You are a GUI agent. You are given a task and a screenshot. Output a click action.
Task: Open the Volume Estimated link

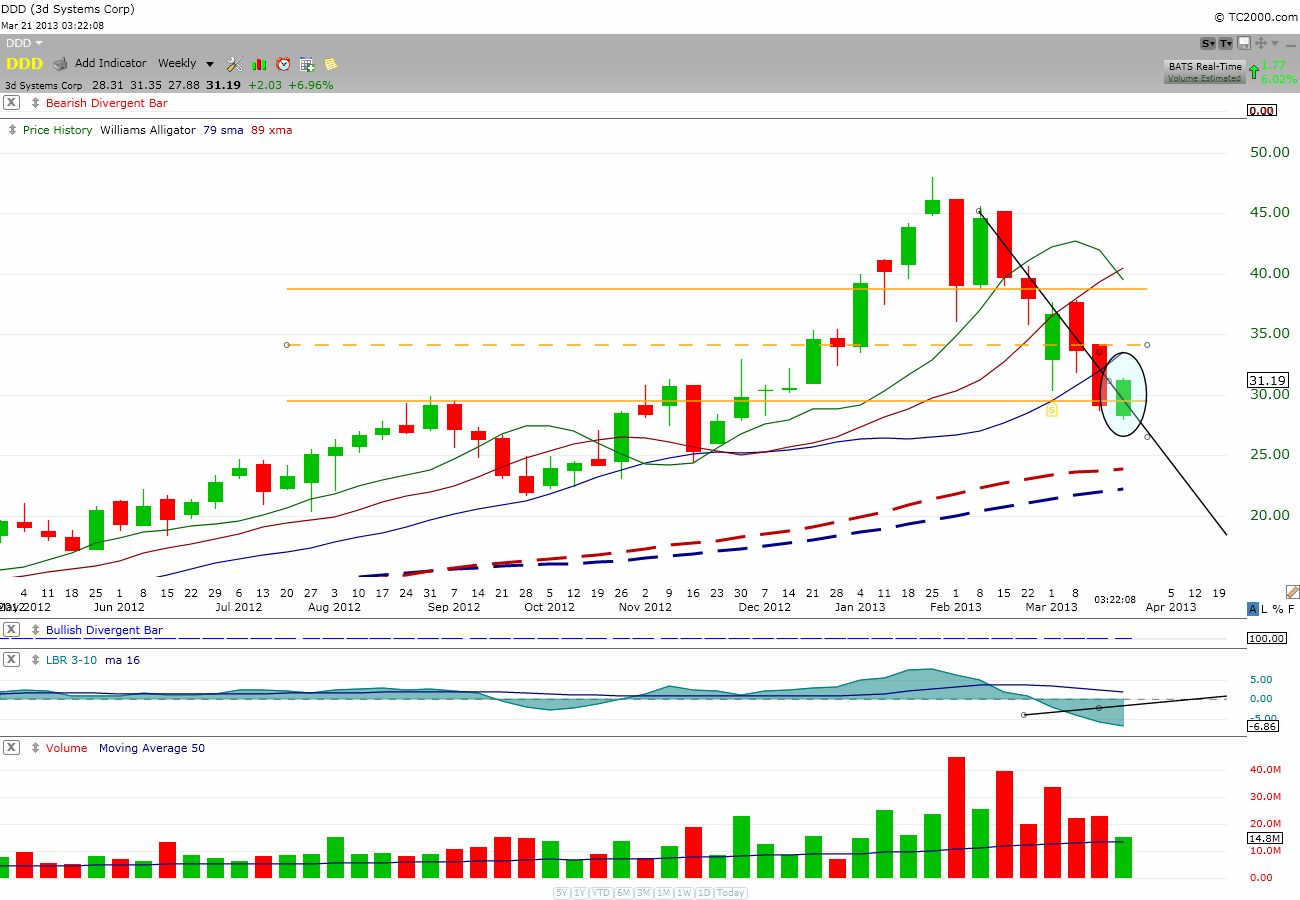1204,78
